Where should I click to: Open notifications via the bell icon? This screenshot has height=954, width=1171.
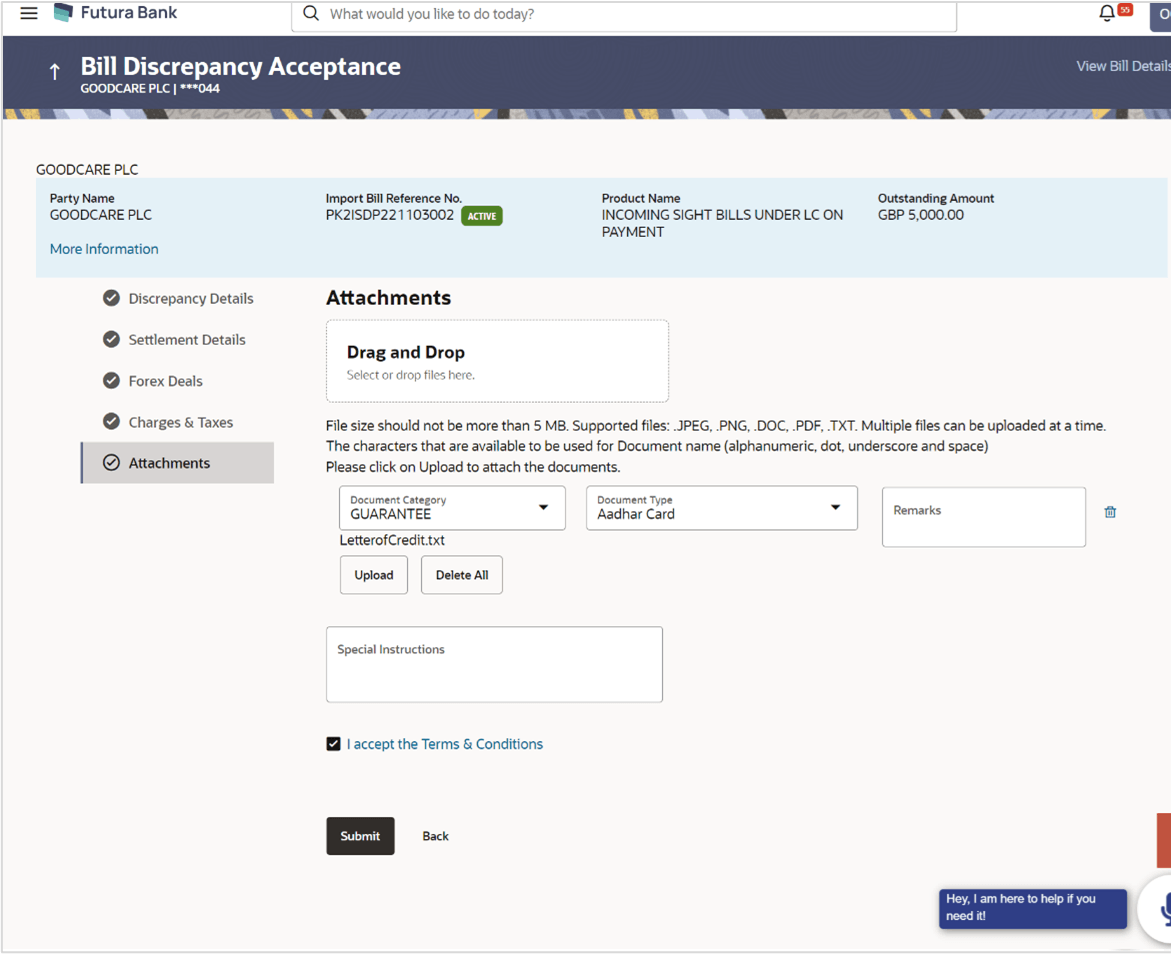[1106, 13]
